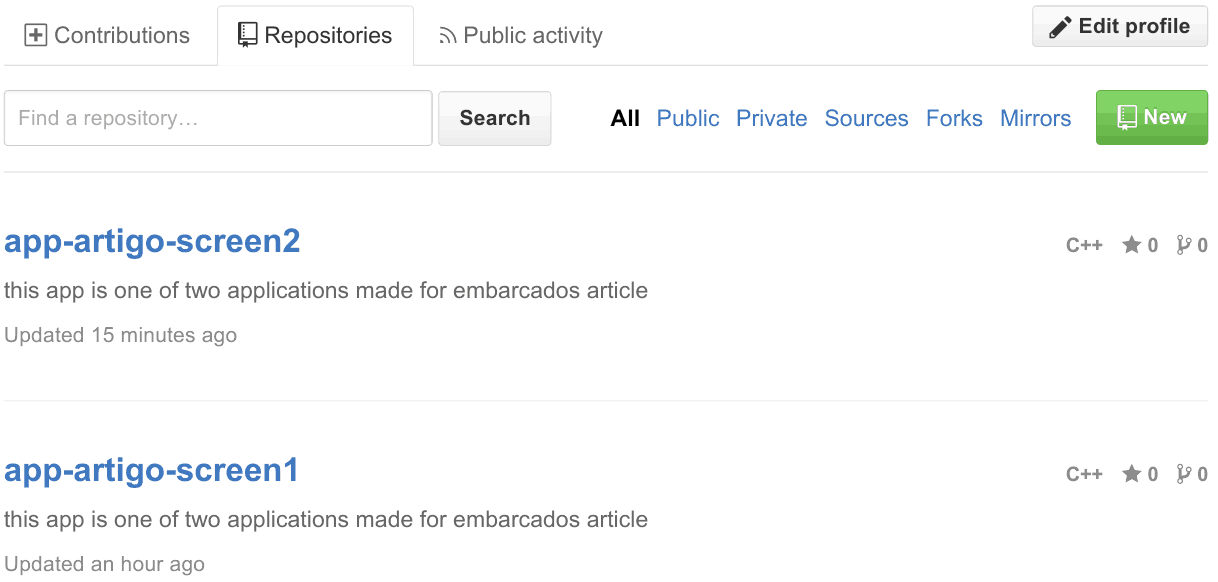Open the app-artigo-screen1 repository
Image resolution: width=1218 pixels, height=582 pixels.
pyautogui.click(x=151, y=470)
